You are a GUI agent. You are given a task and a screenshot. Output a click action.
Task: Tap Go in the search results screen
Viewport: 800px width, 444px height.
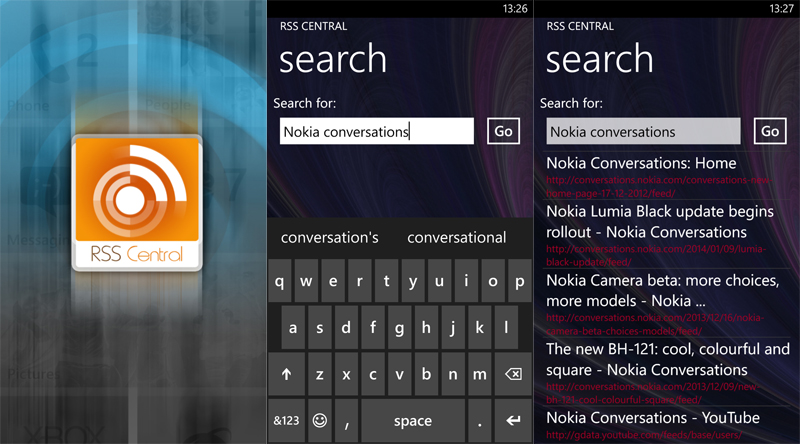pos(770,131)
